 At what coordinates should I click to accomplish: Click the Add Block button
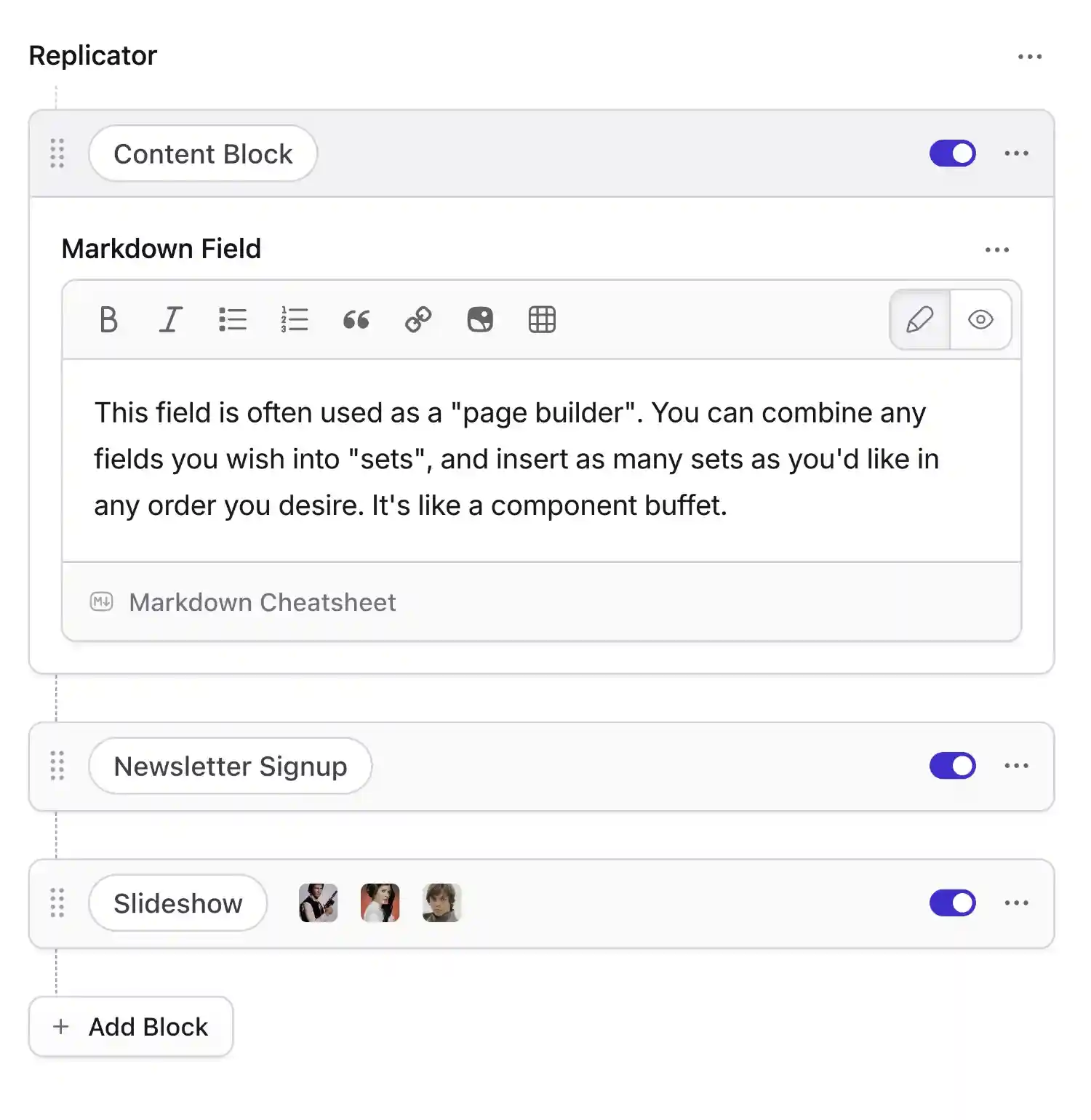point(131,1027)
